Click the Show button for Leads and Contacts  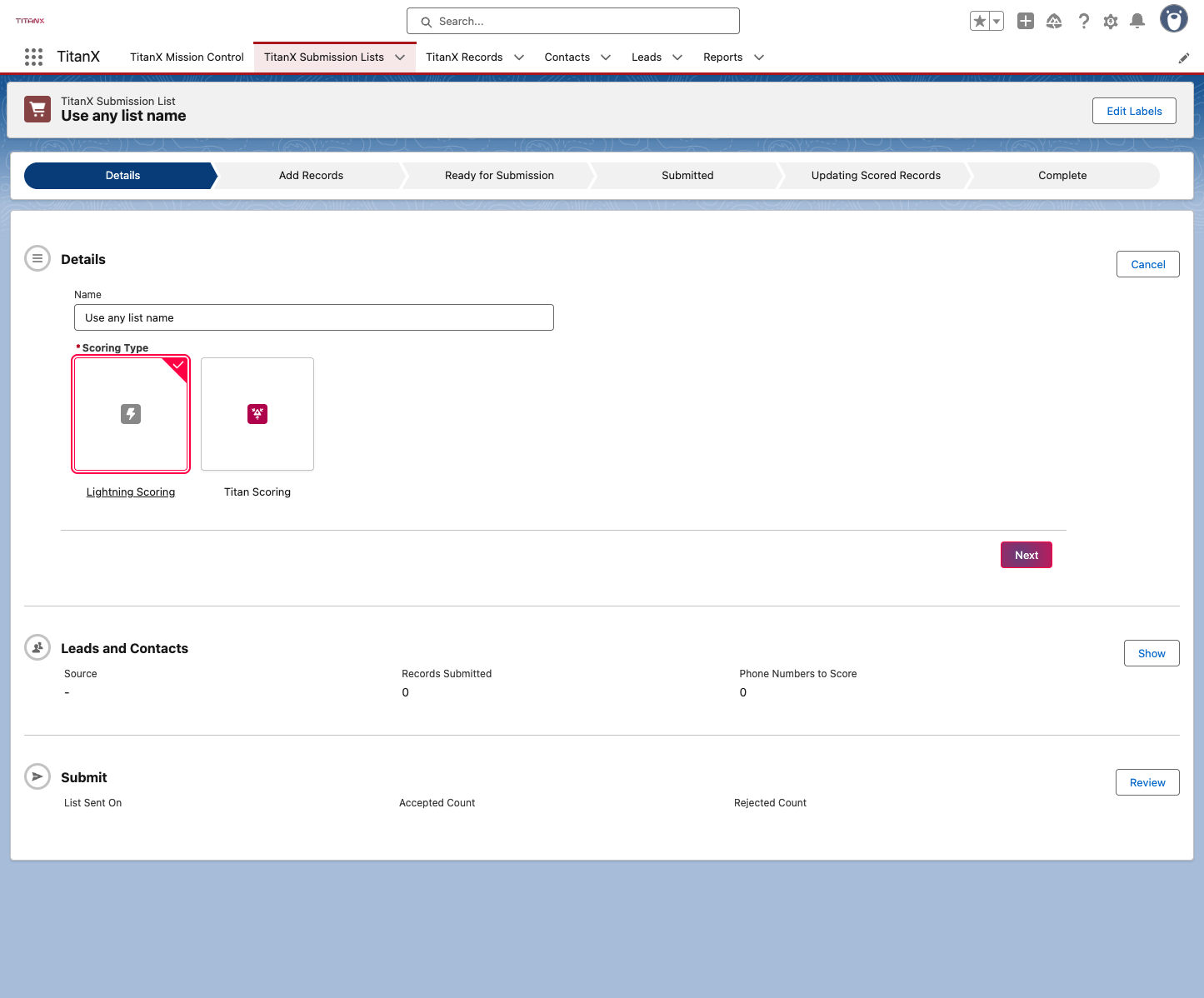tap(1152, 653)
